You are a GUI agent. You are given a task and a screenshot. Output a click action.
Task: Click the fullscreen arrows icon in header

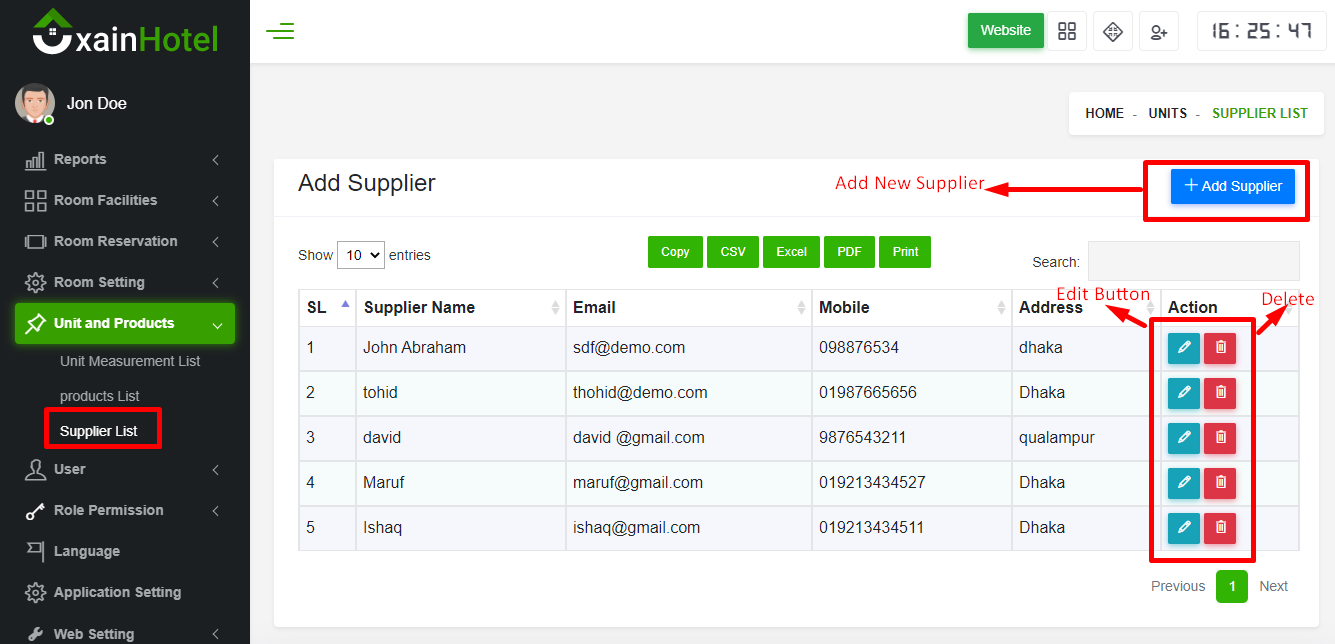pos(1112,31)
